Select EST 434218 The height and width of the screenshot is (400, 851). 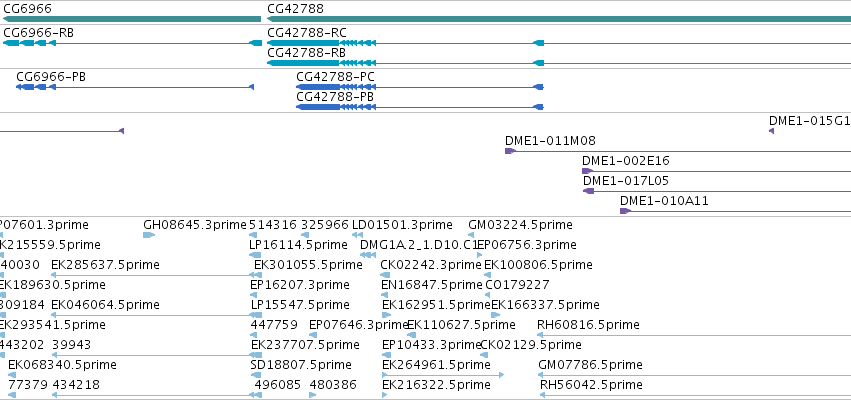76,385
